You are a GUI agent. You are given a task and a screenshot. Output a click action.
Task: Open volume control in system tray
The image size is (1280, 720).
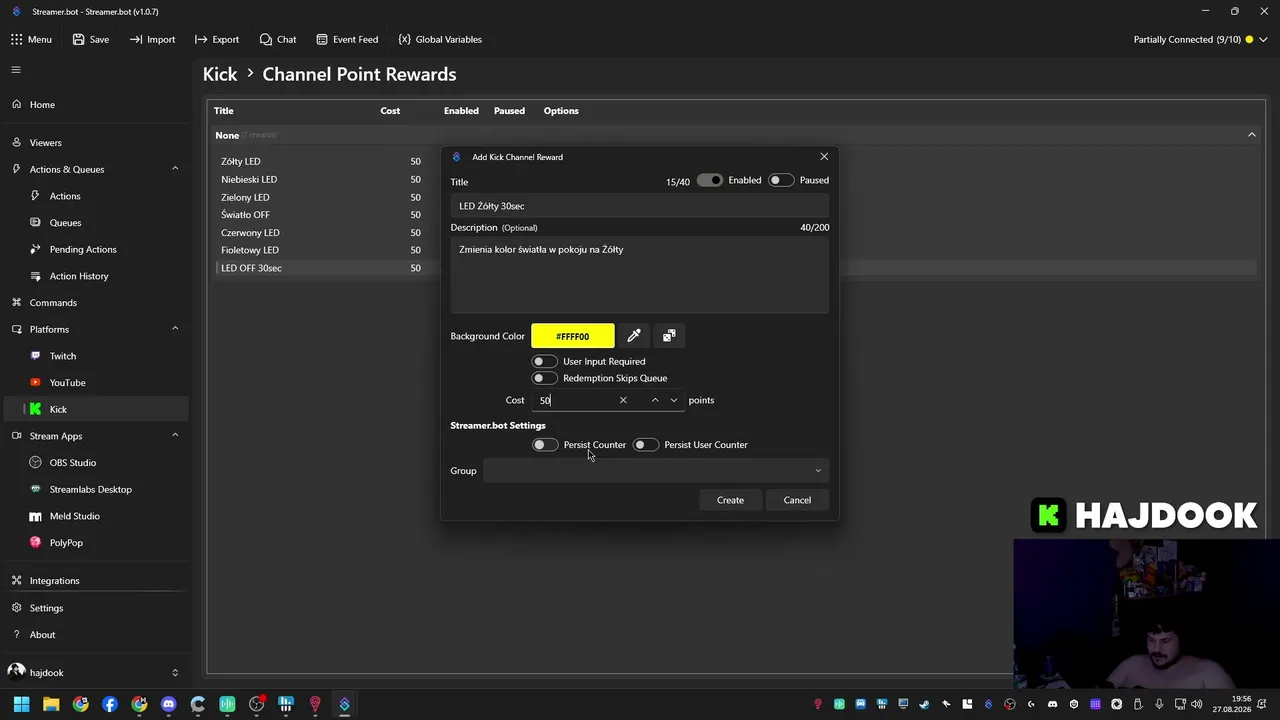[x=1196, y=704]
